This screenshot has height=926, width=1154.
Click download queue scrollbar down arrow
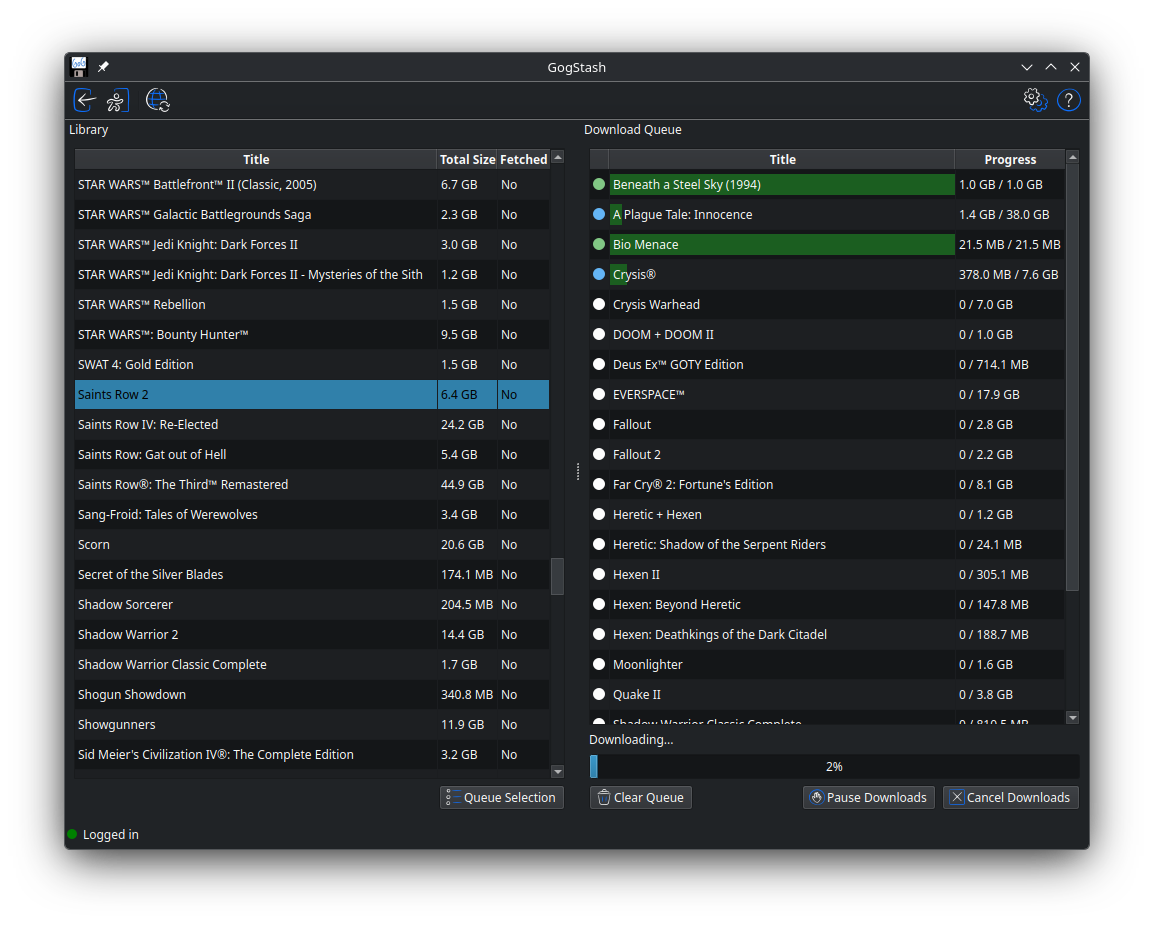(1072, 717)
